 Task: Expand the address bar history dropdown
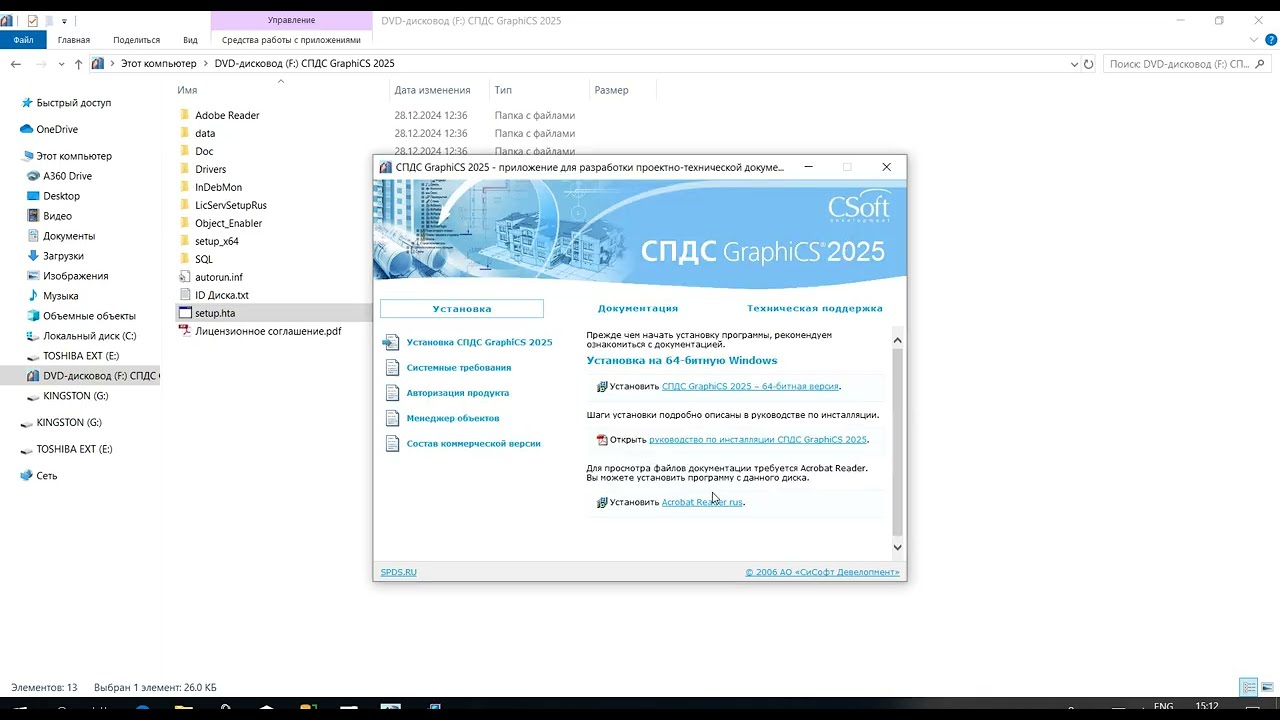point(1074,64)
